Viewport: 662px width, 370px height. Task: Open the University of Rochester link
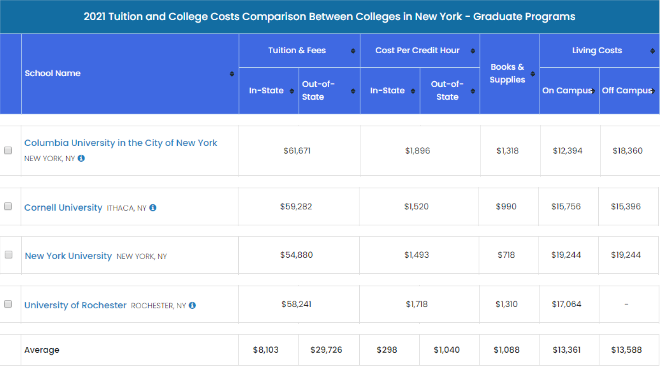click(75, 305)
